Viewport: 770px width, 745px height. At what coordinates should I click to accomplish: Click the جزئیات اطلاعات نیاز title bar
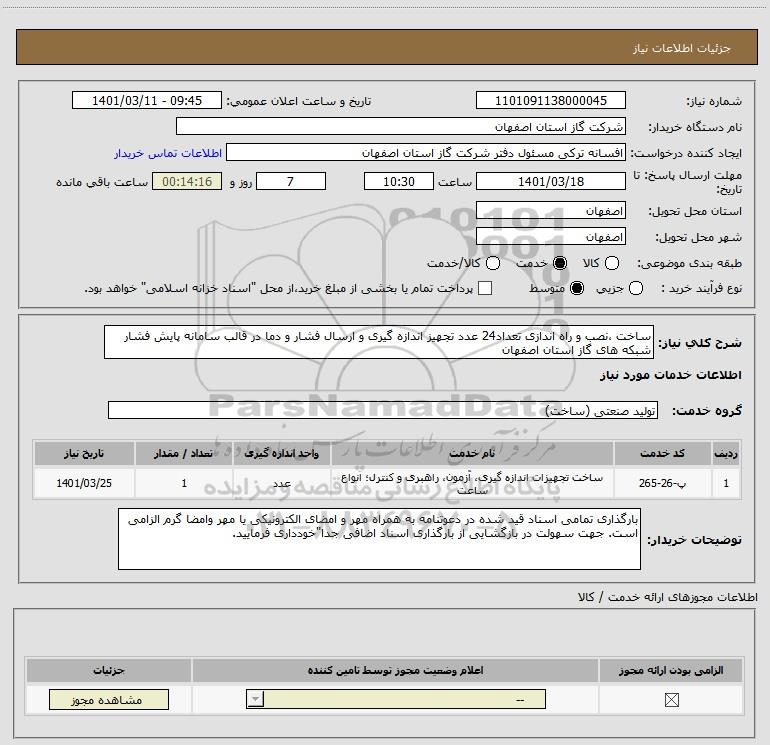387,48
